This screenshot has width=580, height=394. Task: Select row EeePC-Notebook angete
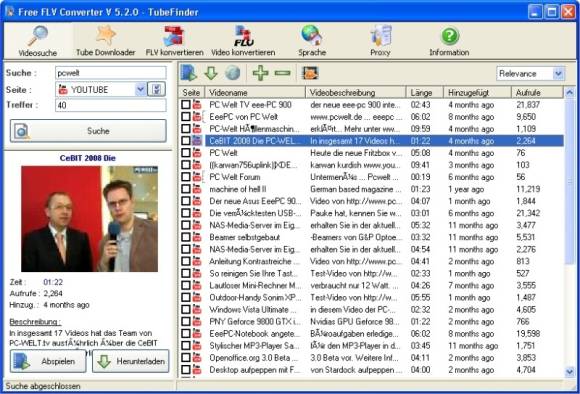371,334
